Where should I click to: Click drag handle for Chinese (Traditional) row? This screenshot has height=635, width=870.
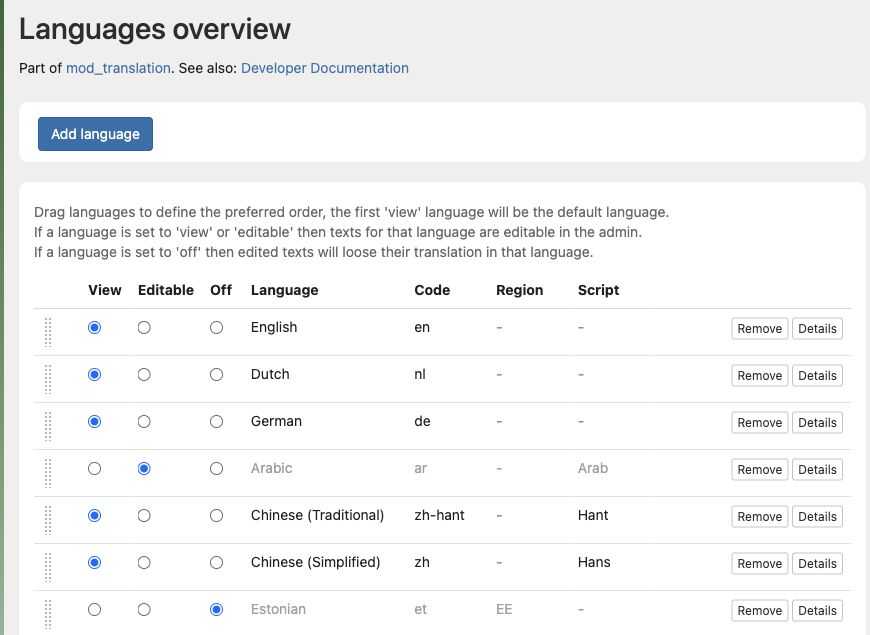click(x=48, y=520)
